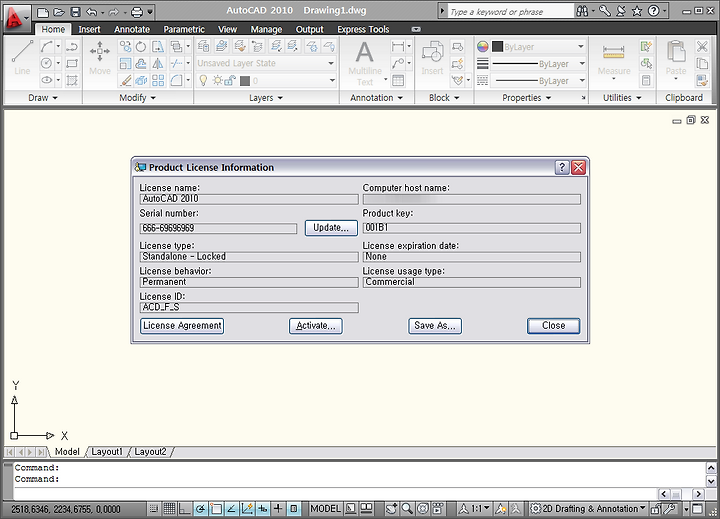Open the AutoCAD application menu logo
Viewport: 720px width, 519px height.
coord(16,18)
